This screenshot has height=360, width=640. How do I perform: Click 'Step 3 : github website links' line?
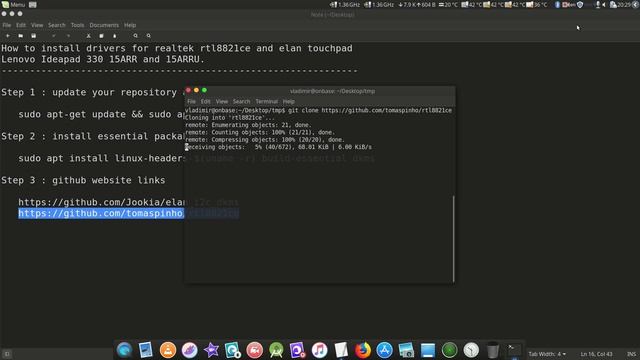(83, 180)
